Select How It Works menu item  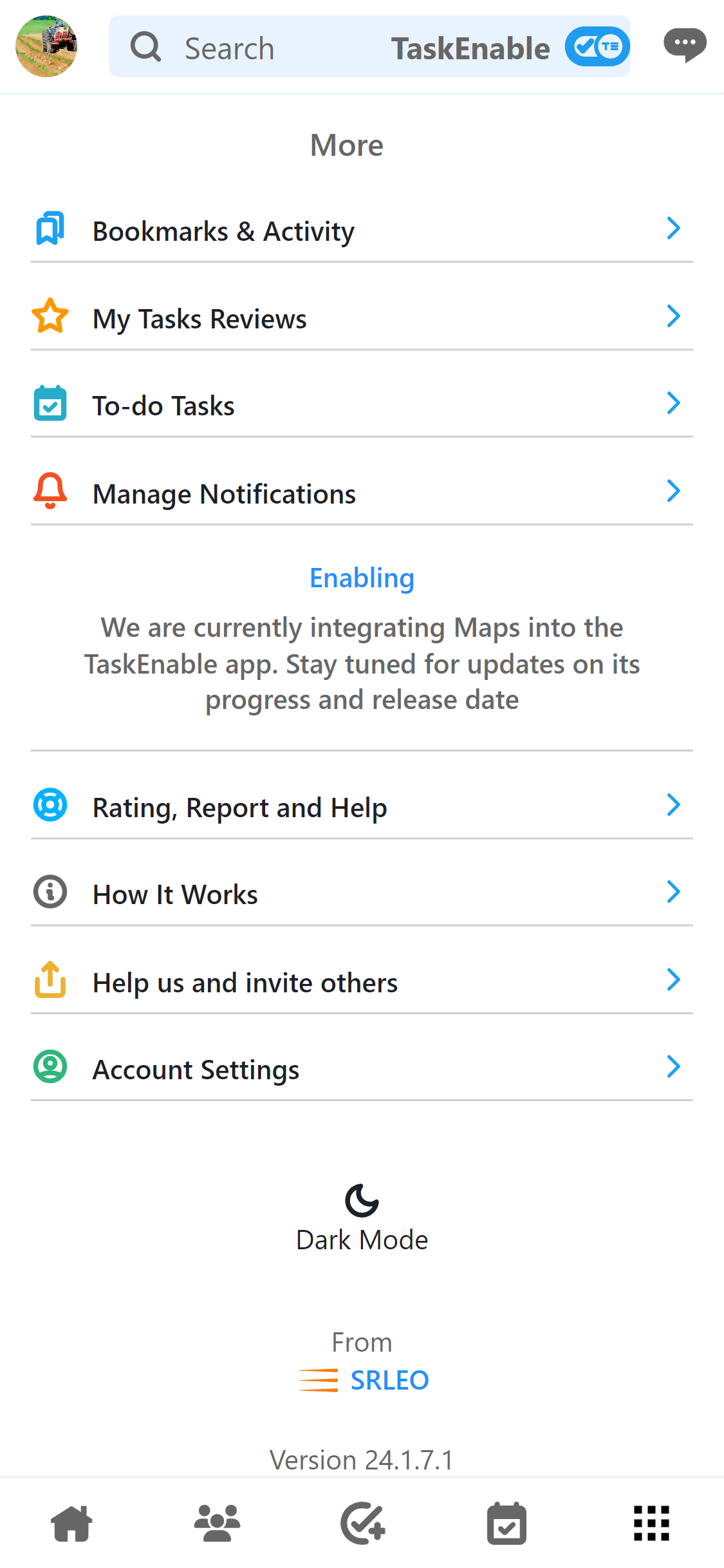point(175,895)
